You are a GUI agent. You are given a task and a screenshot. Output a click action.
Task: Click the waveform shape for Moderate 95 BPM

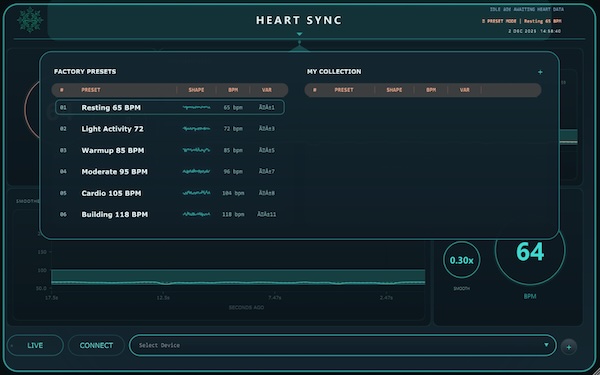click(196, 172)
